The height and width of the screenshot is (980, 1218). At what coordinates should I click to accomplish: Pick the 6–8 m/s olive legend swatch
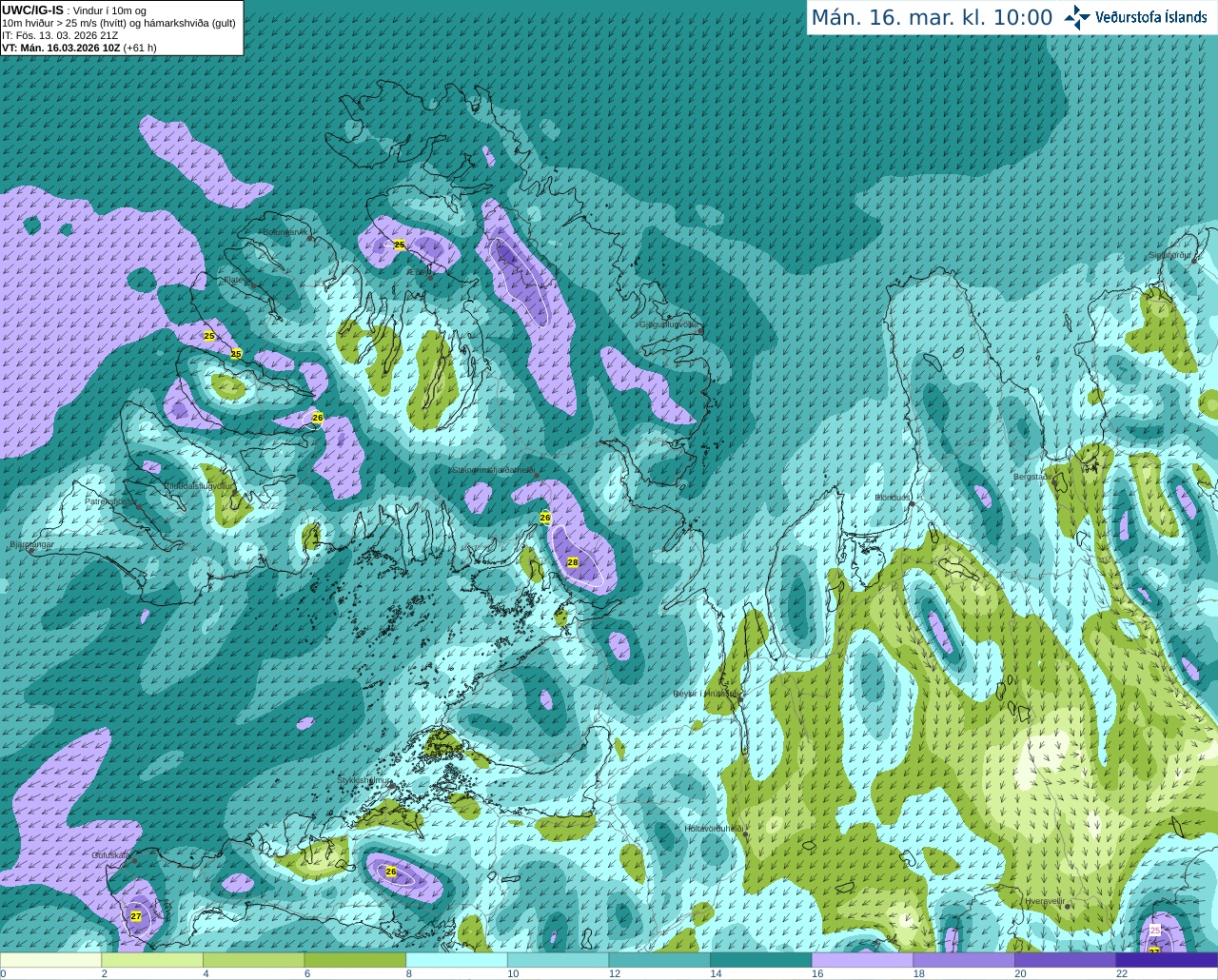[x=355, y=960]
